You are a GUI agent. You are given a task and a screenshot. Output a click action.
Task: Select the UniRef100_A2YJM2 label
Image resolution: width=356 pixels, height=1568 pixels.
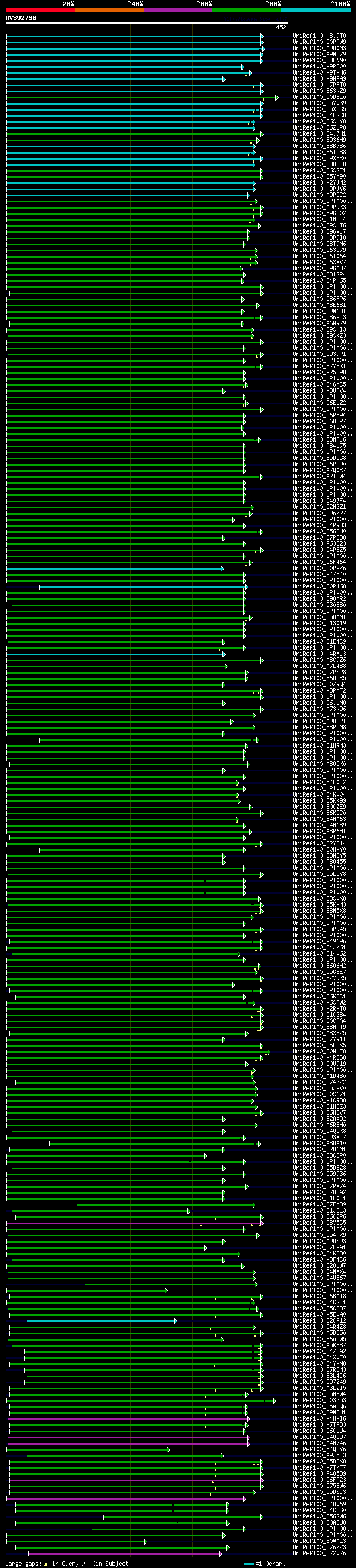(319, 182)
